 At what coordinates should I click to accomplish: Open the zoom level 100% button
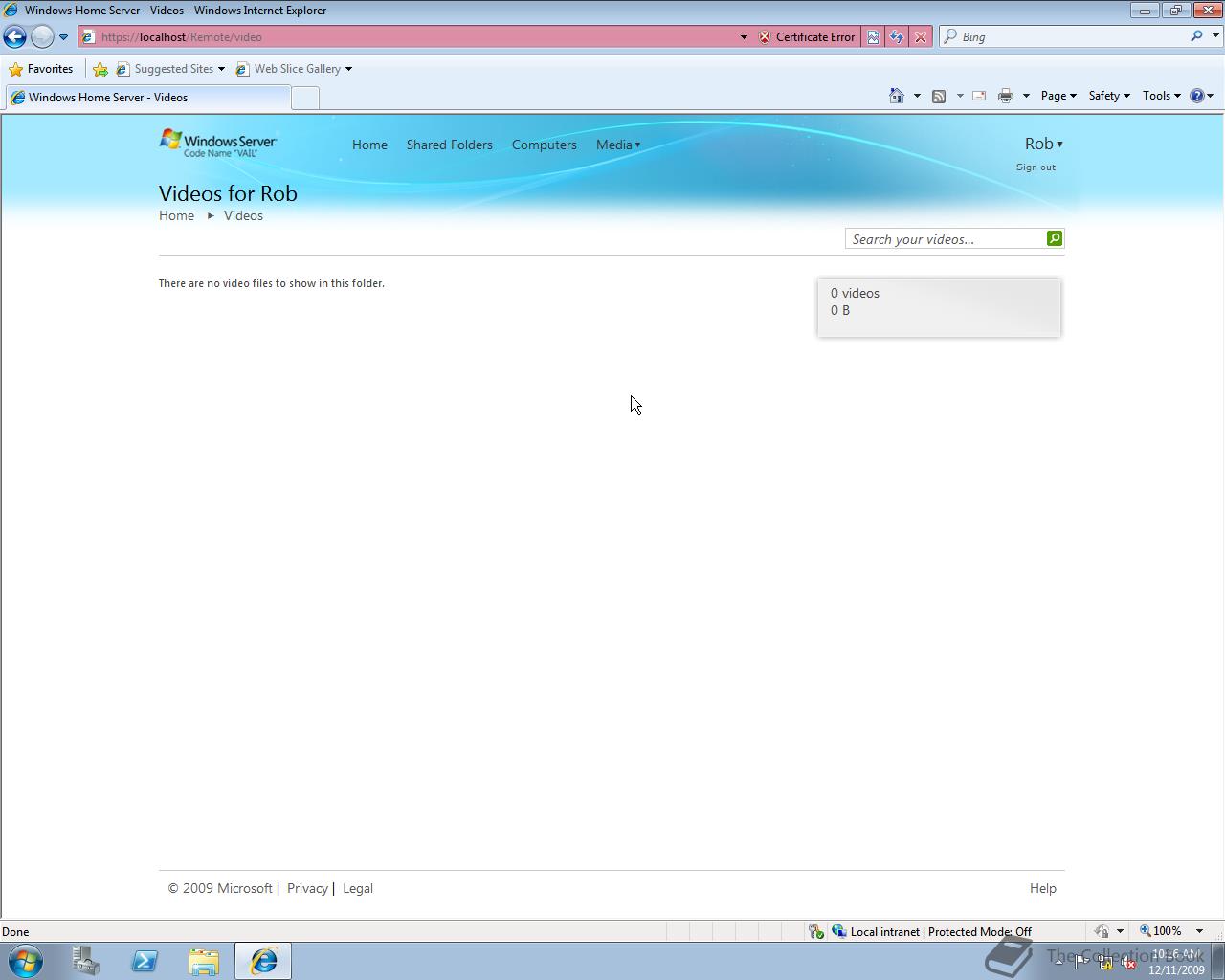click(x=1160, y=931)
